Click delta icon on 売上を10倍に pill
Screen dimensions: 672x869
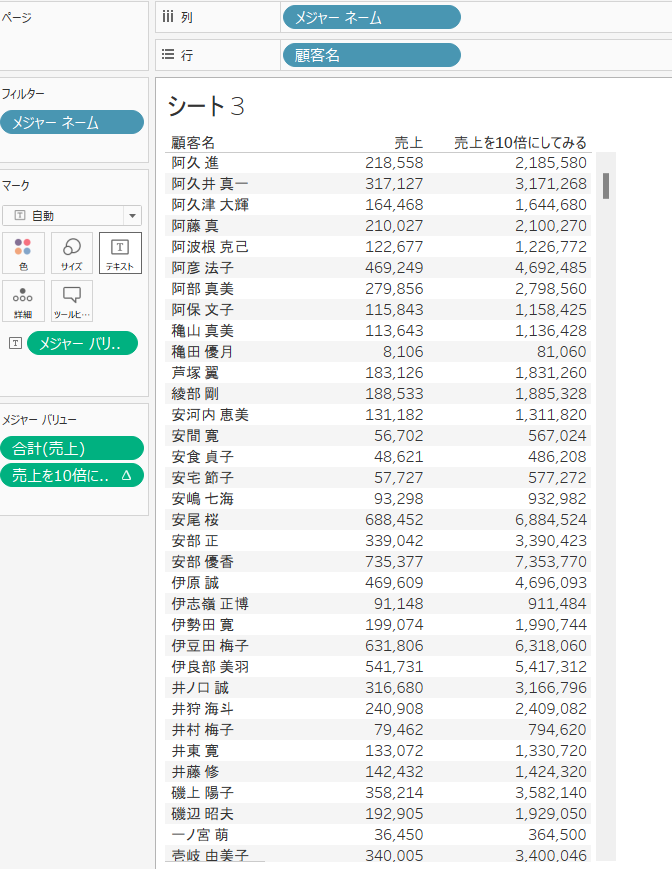pyautogui.click(x=126, y=475)
